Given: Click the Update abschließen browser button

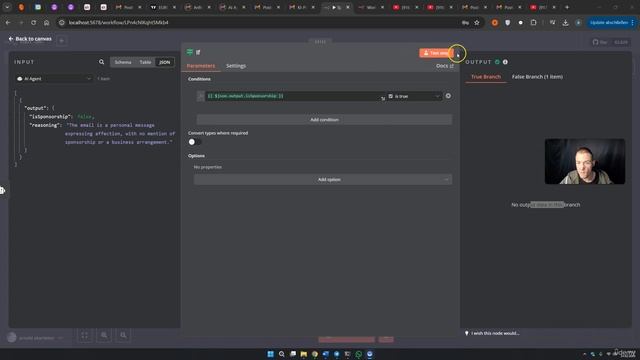Looking at the screenshot, I should 611,22.
